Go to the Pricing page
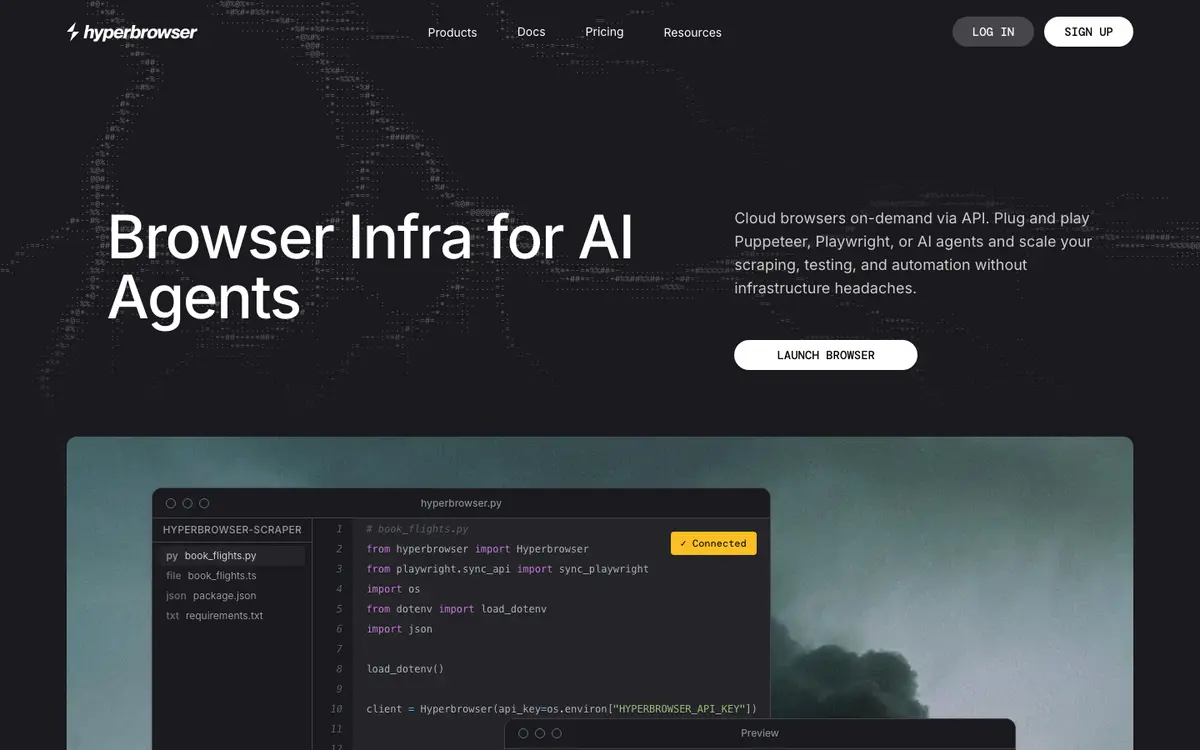This screenshot has width=1200, height=750. point(604,32)
